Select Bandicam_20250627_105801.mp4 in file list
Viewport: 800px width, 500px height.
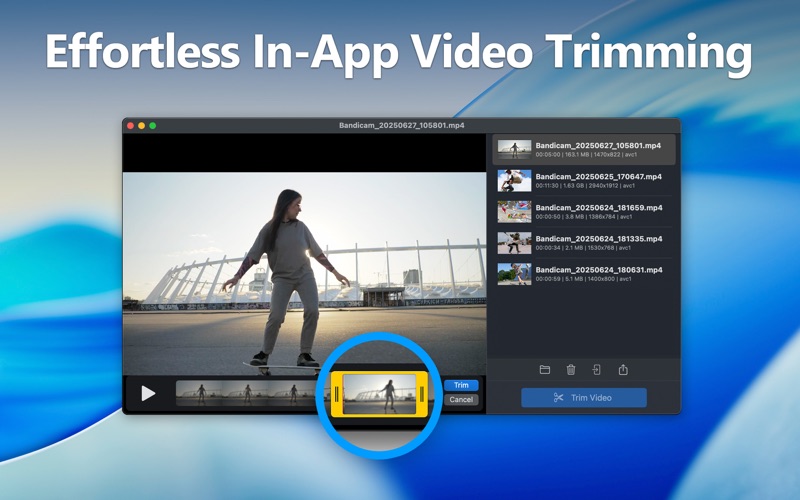[x=584, y=149]
